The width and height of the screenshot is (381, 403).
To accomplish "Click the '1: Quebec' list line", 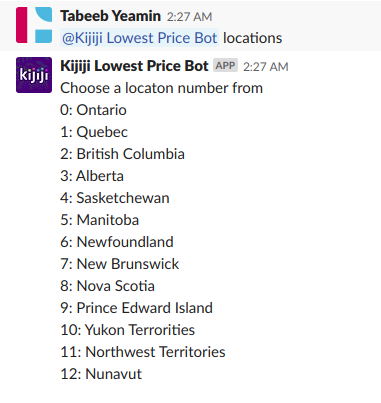I will coord(94,132).
